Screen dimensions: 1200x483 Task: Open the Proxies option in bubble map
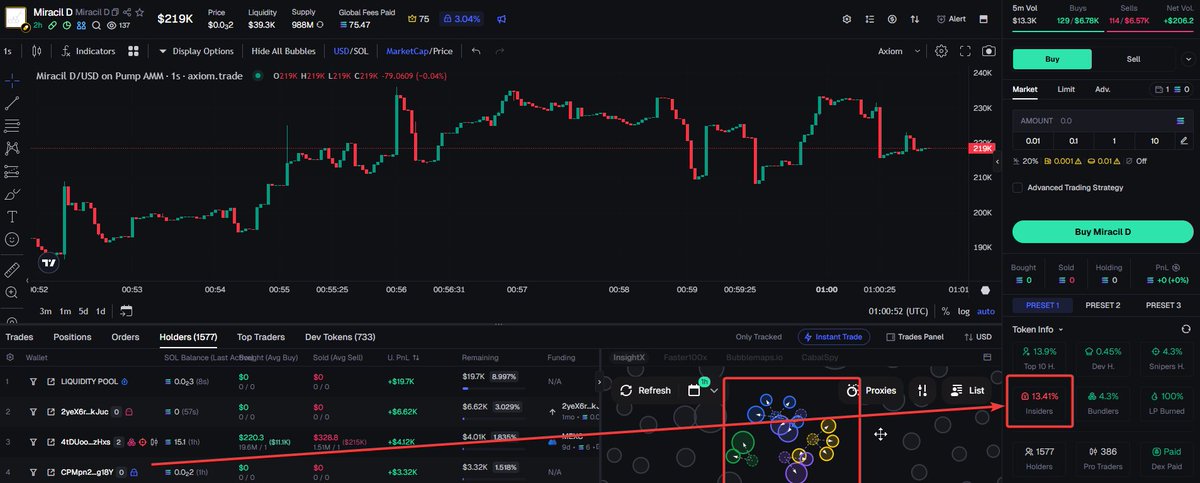coord(871,391)
